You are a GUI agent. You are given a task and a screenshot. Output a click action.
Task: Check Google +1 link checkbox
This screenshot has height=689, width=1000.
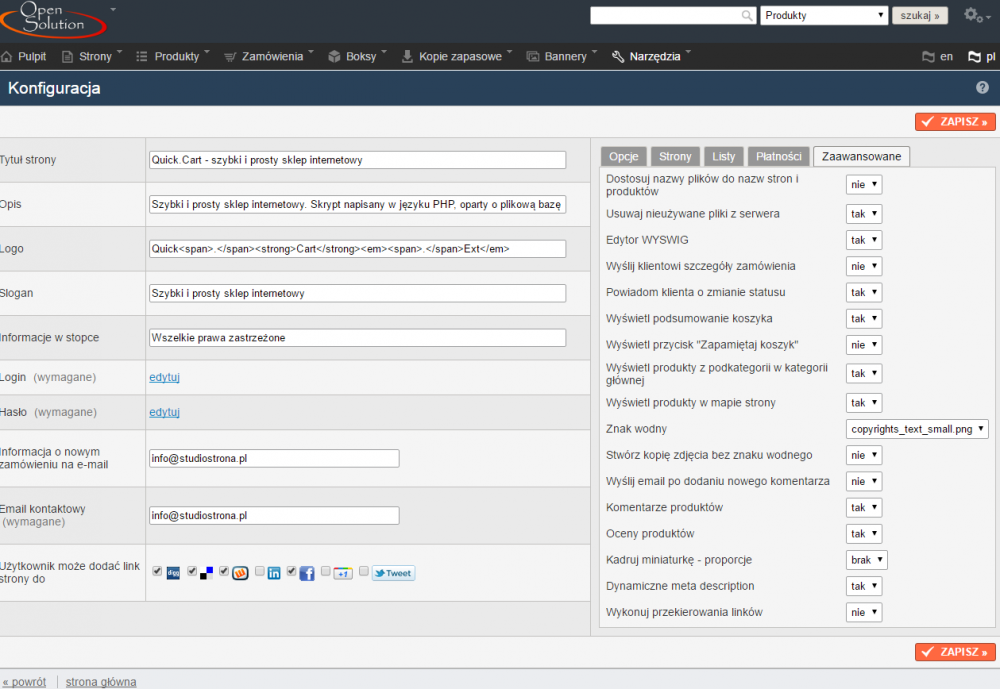click(325, 571)
